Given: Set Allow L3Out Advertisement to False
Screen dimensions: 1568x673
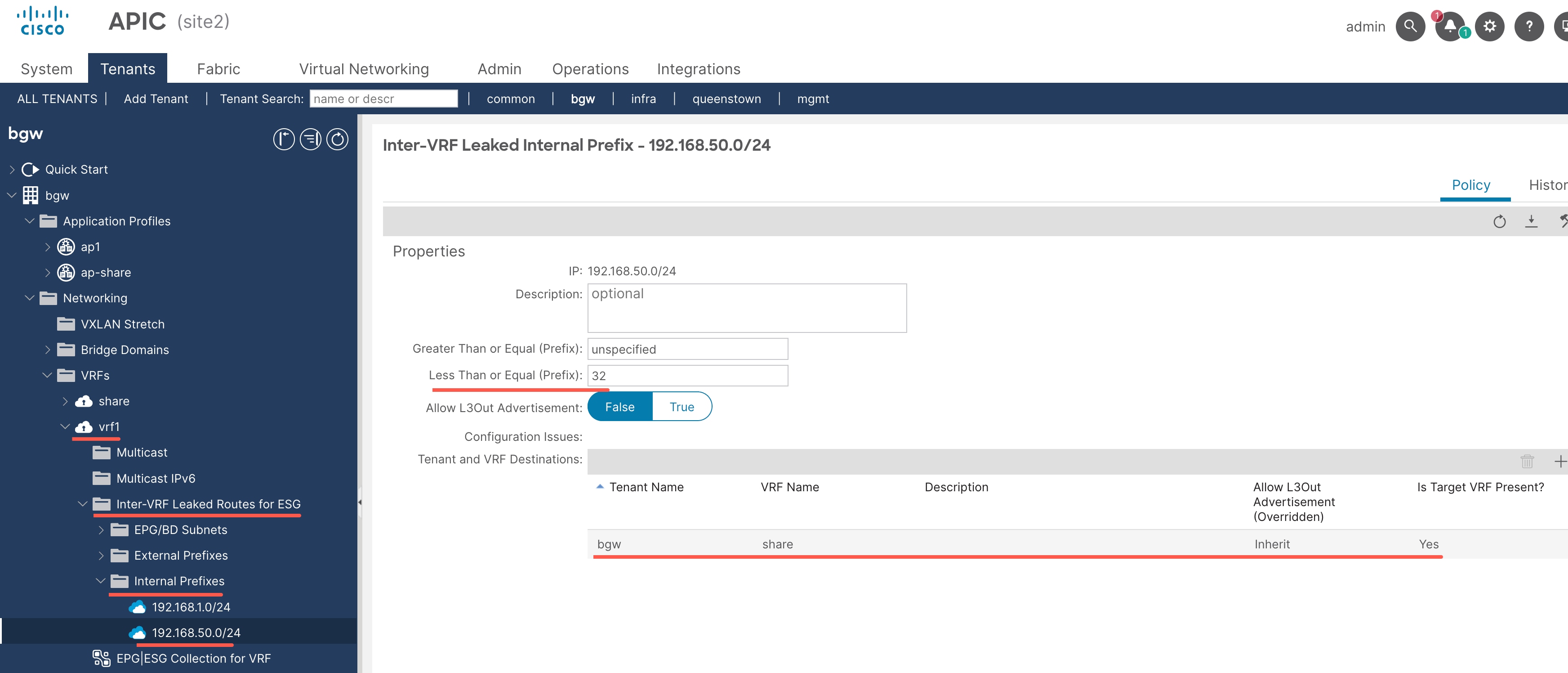Looking at the screenshot, I should click(619, 407).
